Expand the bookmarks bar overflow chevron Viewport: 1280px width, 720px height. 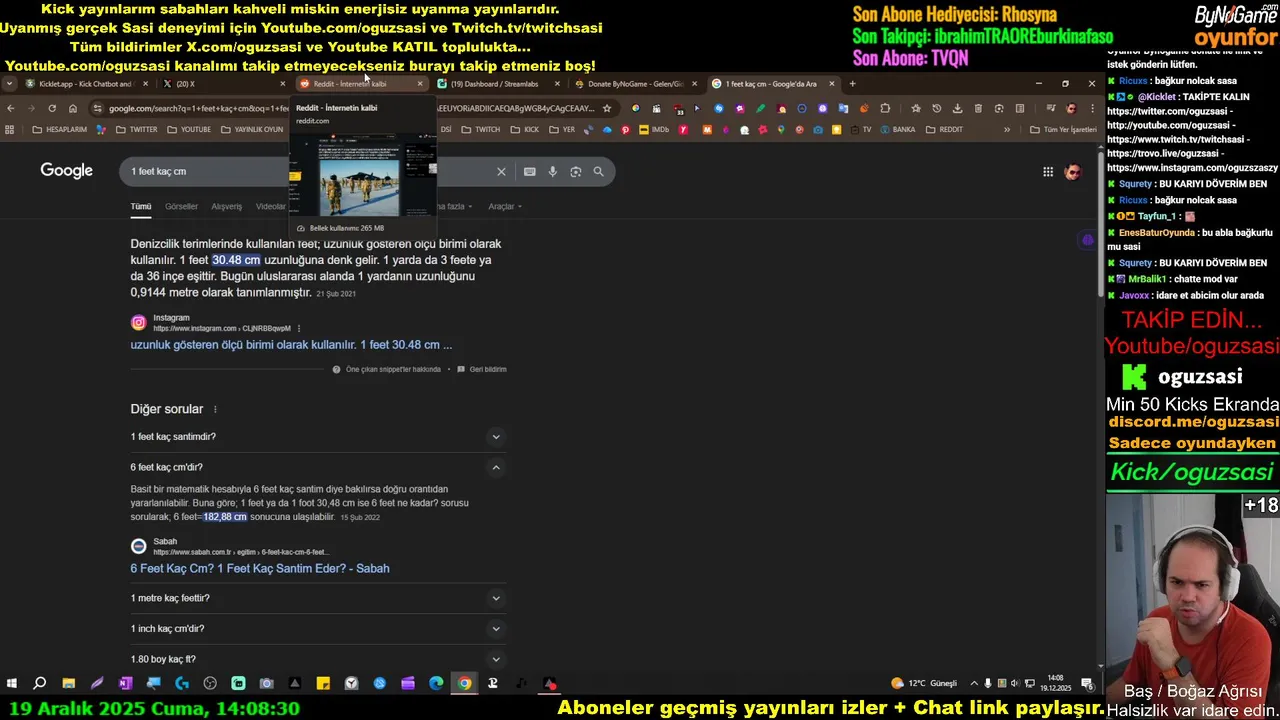tap(1007, 129)
